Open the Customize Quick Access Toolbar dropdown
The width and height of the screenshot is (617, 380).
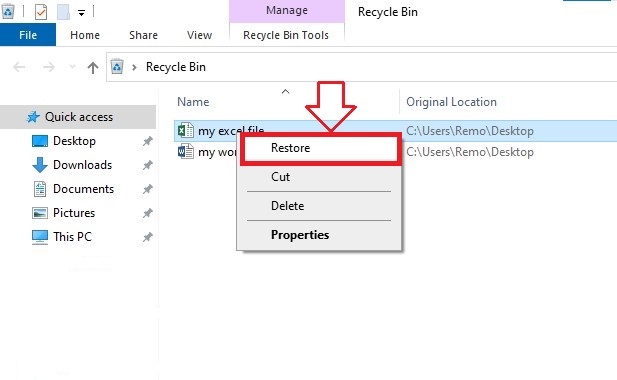click(x=81, y=13)
